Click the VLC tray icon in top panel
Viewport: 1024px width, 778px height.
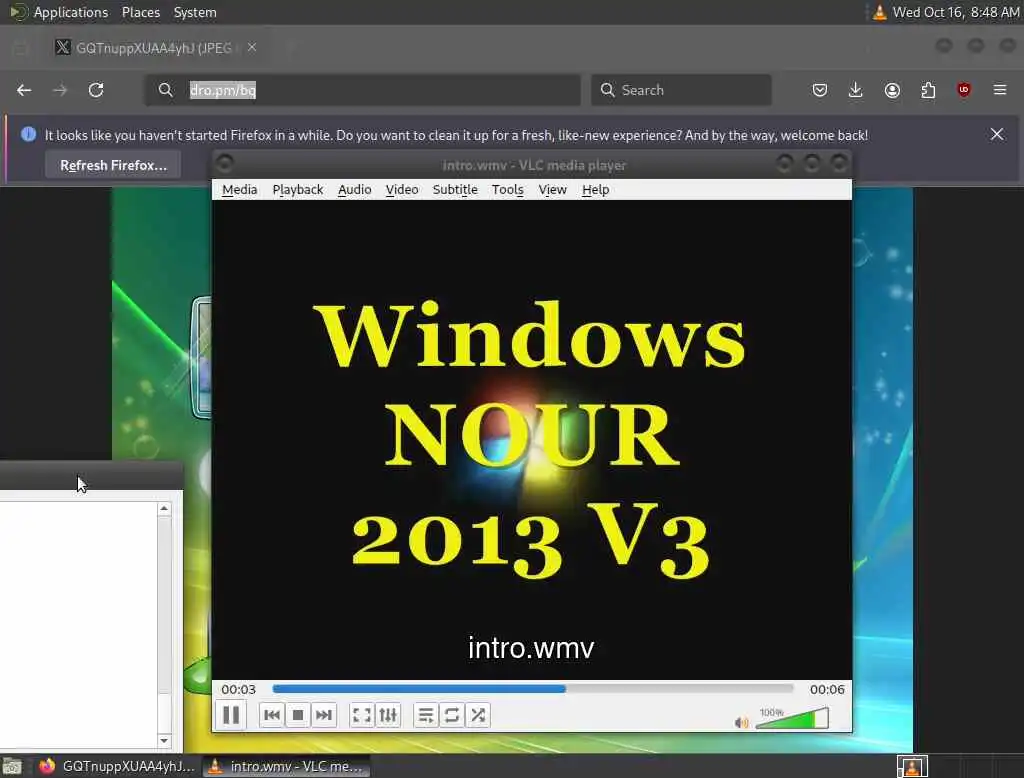click(880, 12)
